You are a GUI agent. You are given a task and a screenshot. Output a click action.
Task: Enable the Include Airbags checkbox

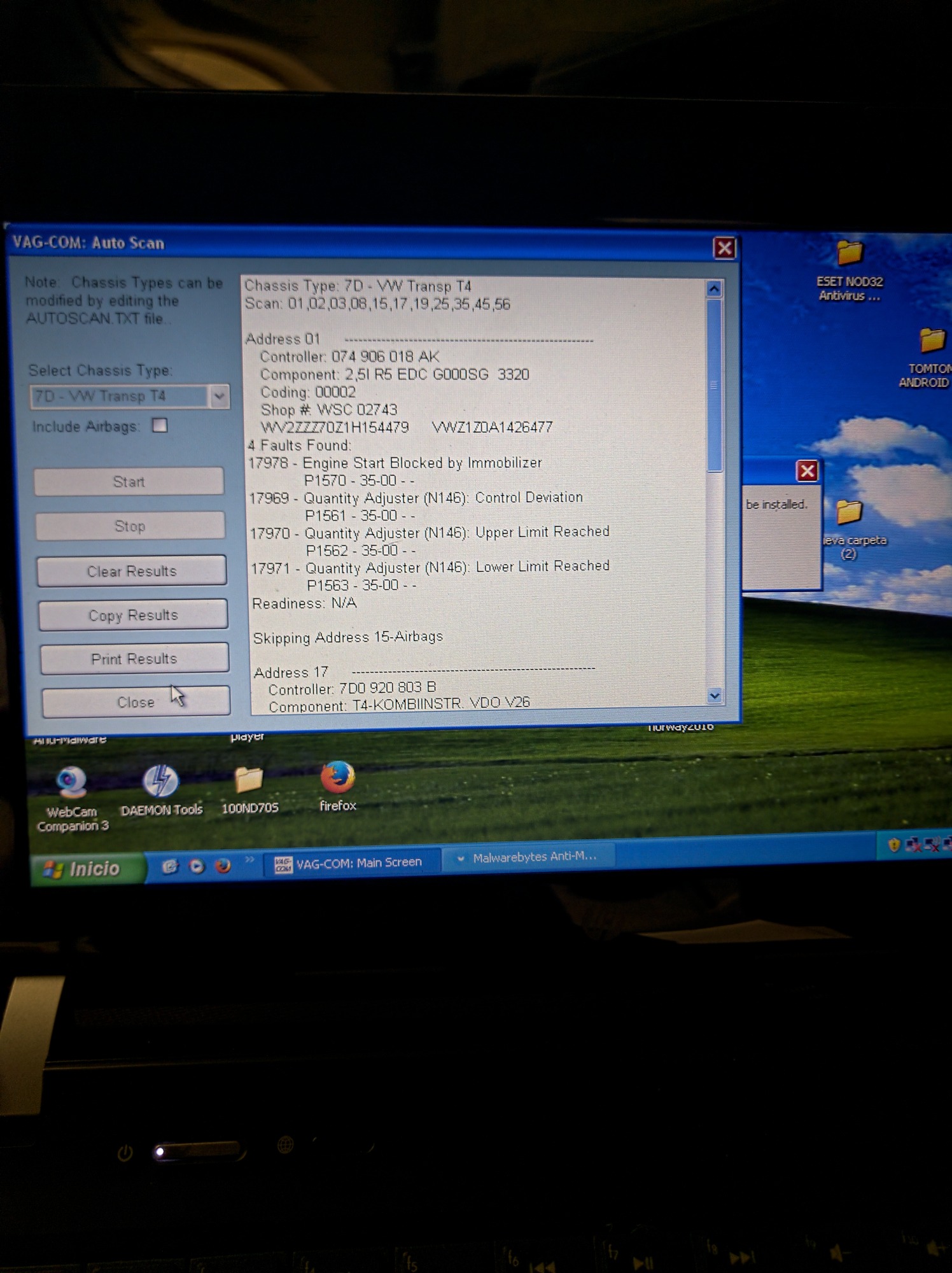click(x=160, y=425)
